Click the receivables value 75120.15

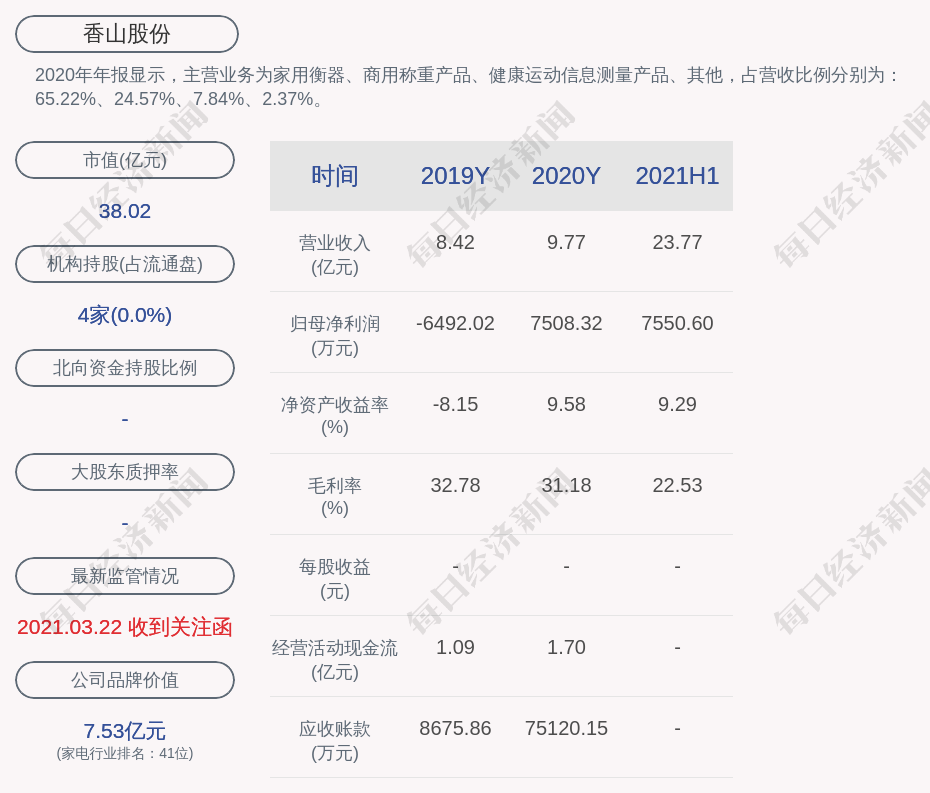[x=566, y=728]
